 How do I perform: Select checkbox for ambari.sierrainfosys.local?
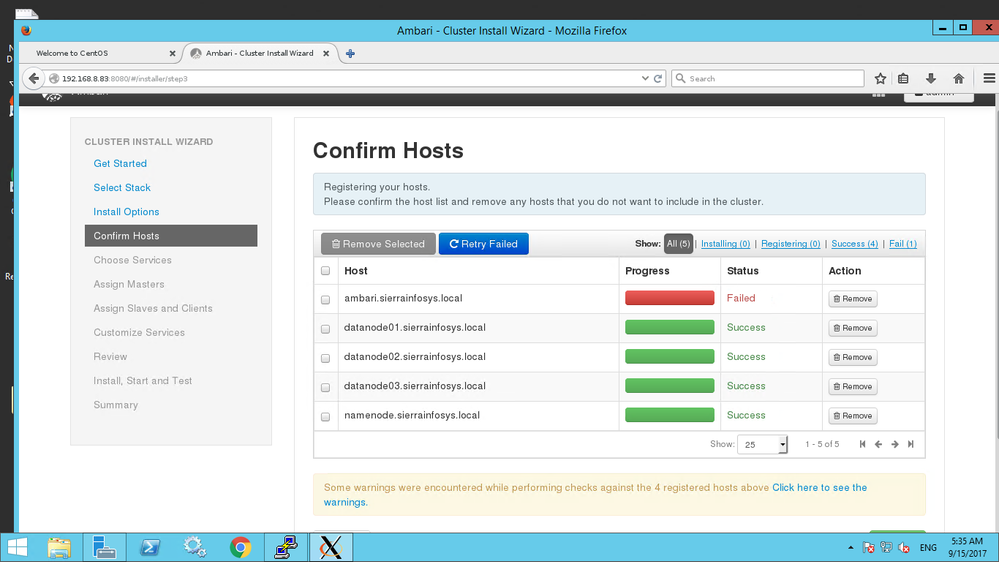[x=325, y=299]
